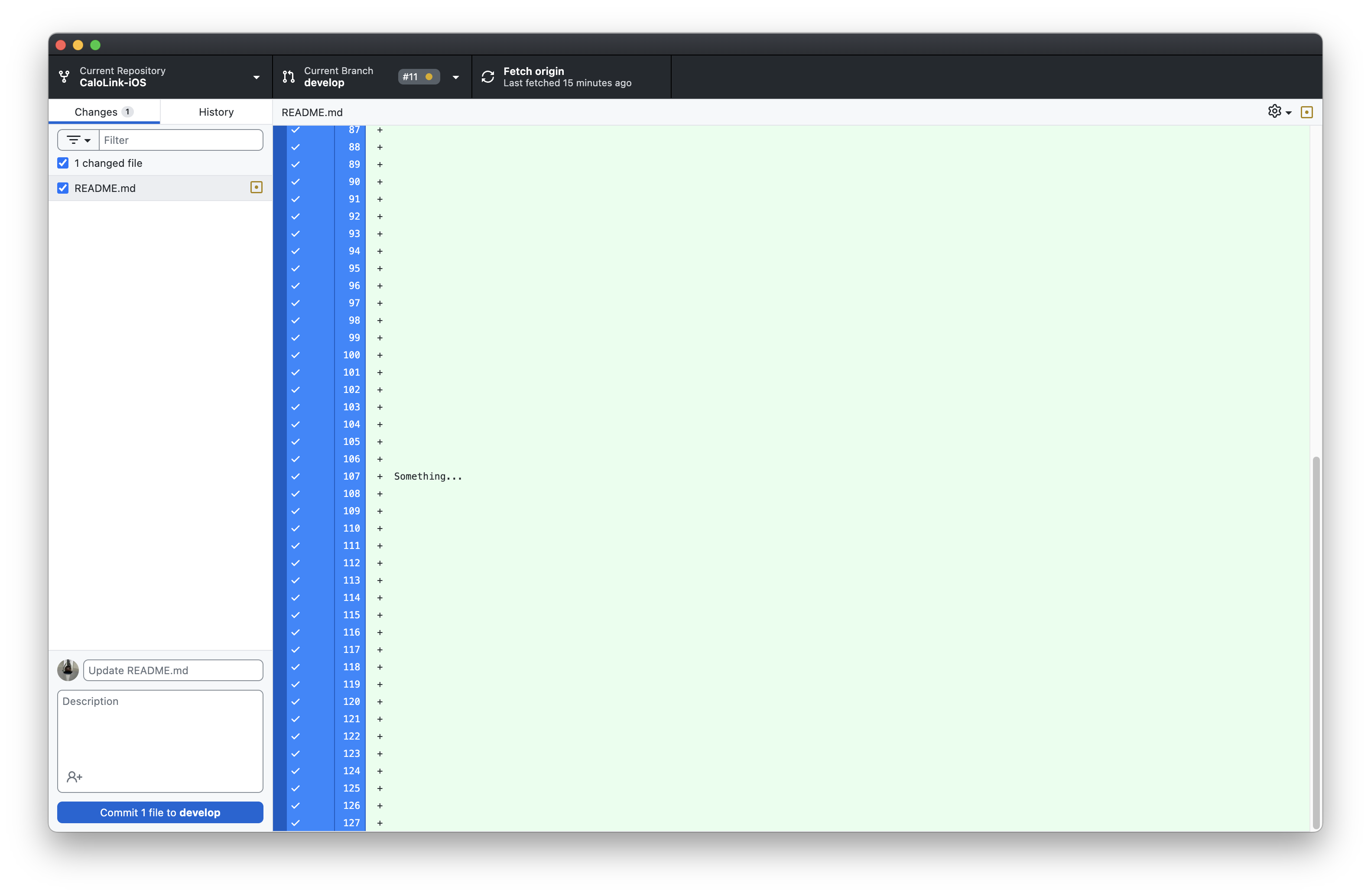This screenshot has height=896, width=1371.
Task: Click modified badge next to README.md in list
Action: pos(257,188)
